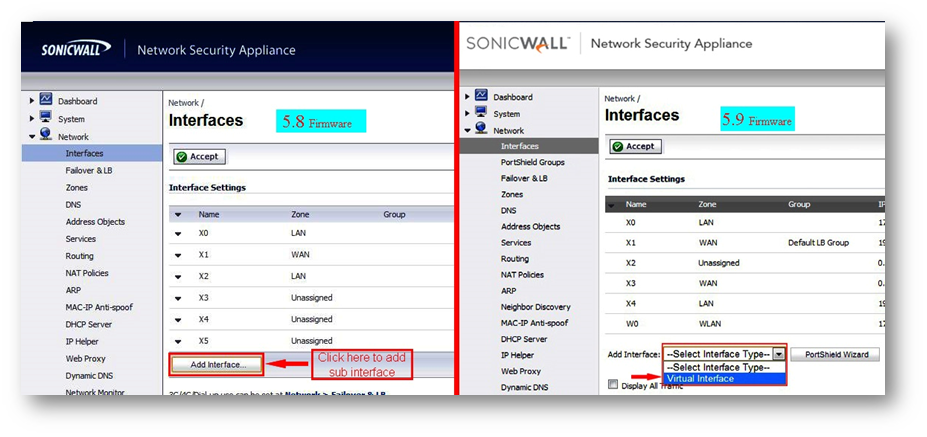Open Routing in the 5.8 sidebar
Screen dimensions: 927x437
pyautogui.click(x=79, y=256)
